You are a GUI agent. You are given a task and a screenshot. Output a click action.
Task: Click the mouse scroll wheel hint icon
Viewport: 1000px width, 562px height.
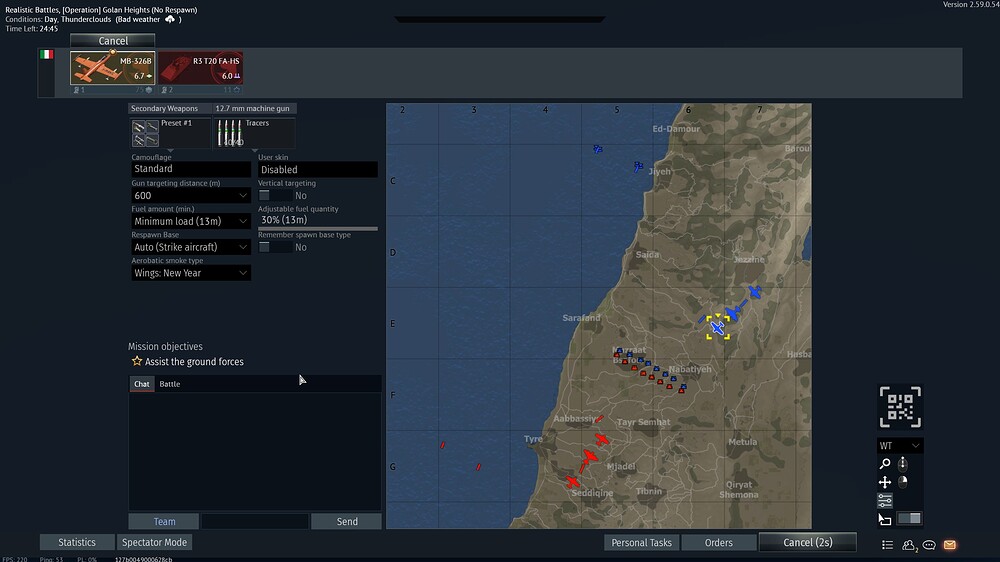902,464
